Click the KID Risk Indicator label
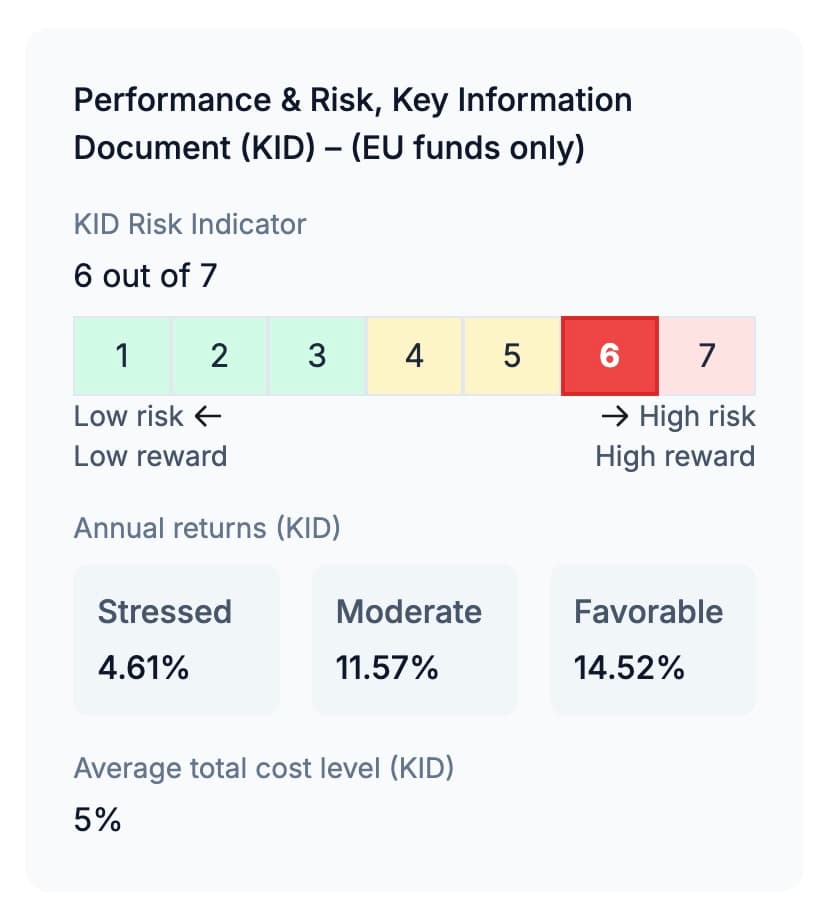832x912 pixels. 189,224
